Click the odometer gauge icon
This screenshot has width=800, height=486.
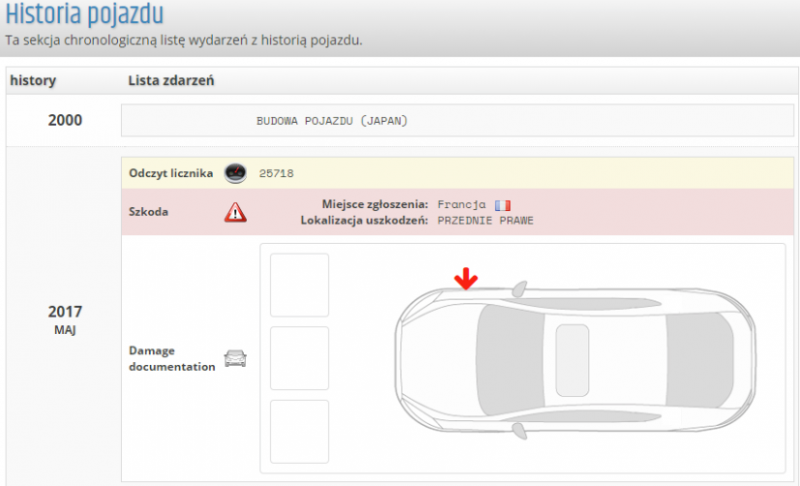pyautogui.click(x=235, y=173)
